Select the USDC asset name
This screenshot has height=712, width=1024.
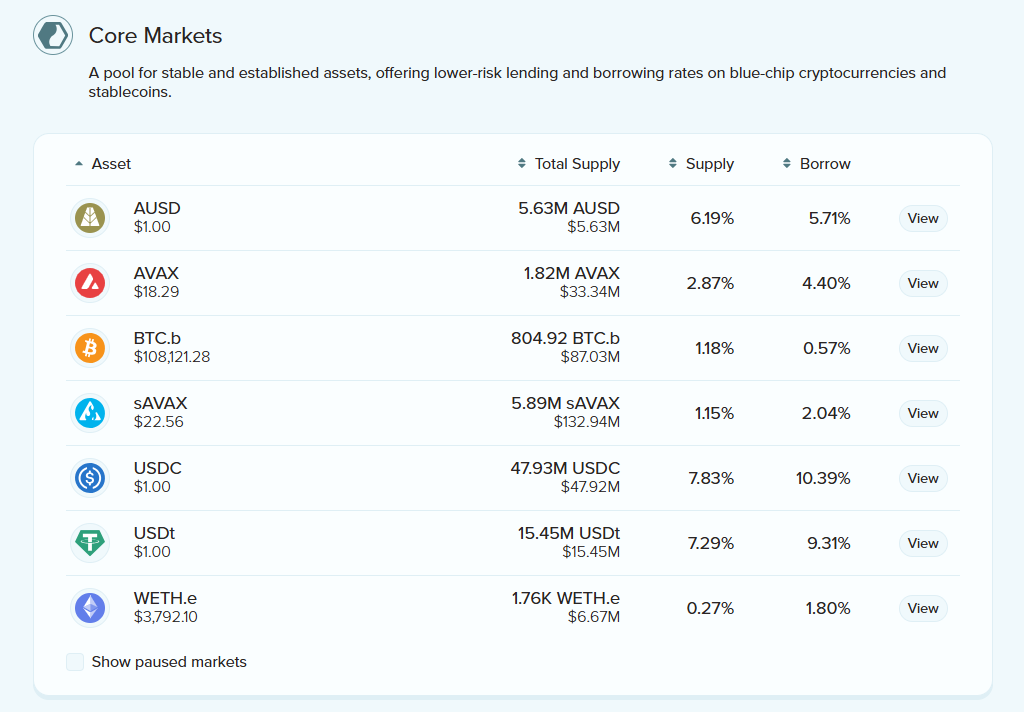pyautogui.click(x=158, y=468)
